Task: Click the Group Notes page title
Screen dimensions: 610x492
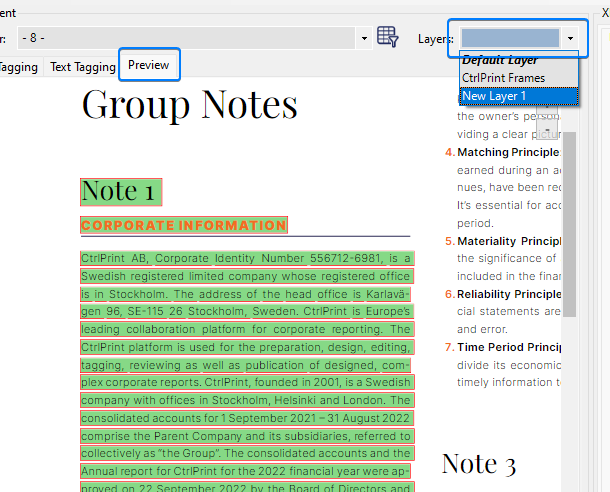Action: (x=189, y=104)
